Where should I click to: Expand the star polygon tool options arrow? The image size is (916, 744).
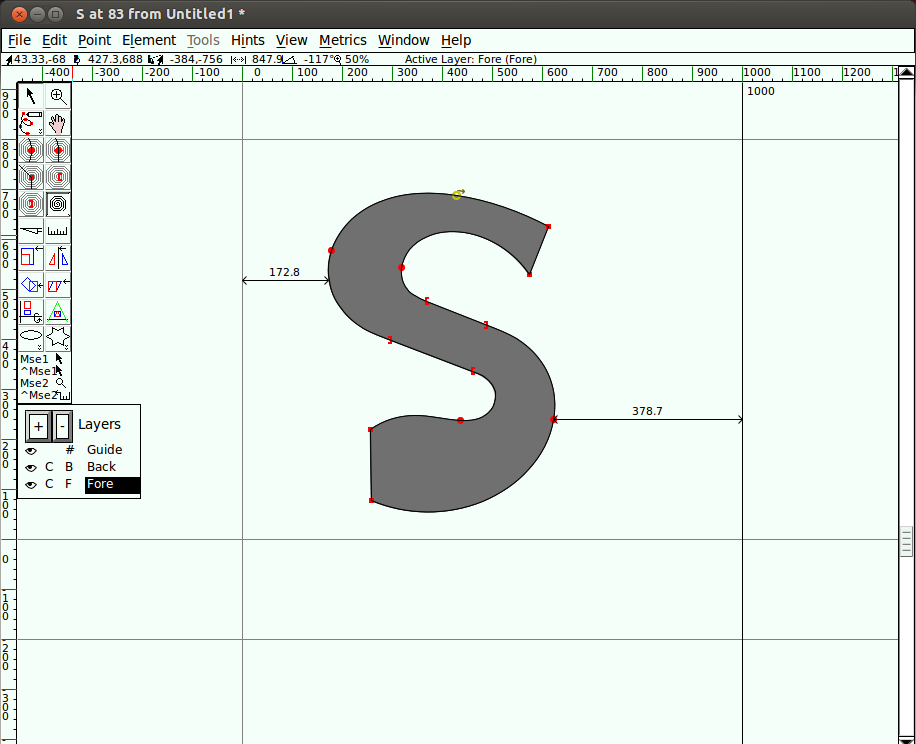point(67,347)
